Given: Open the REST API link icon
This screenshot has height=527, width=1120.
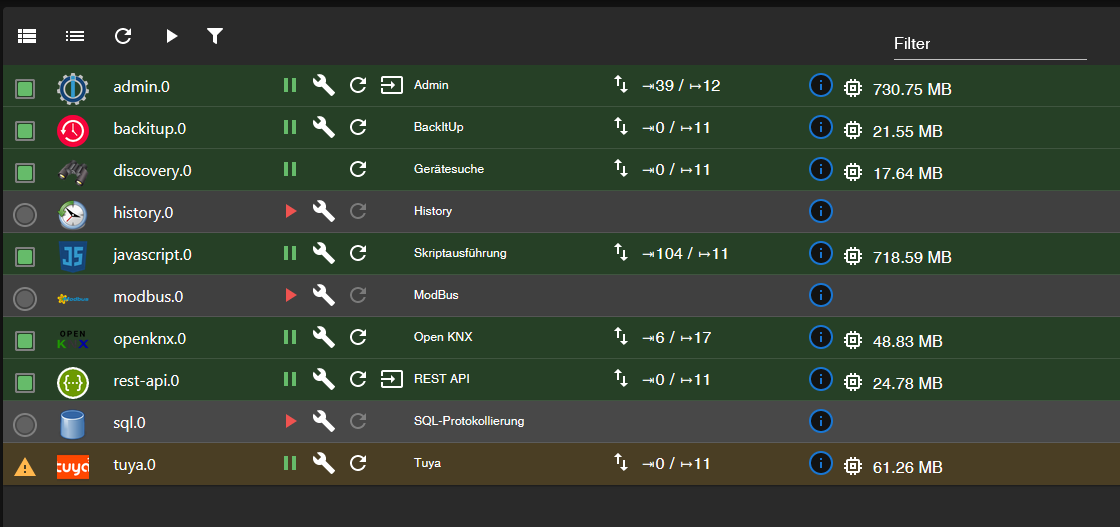Looking at the screenshot, I should click(x=391, y=379).
